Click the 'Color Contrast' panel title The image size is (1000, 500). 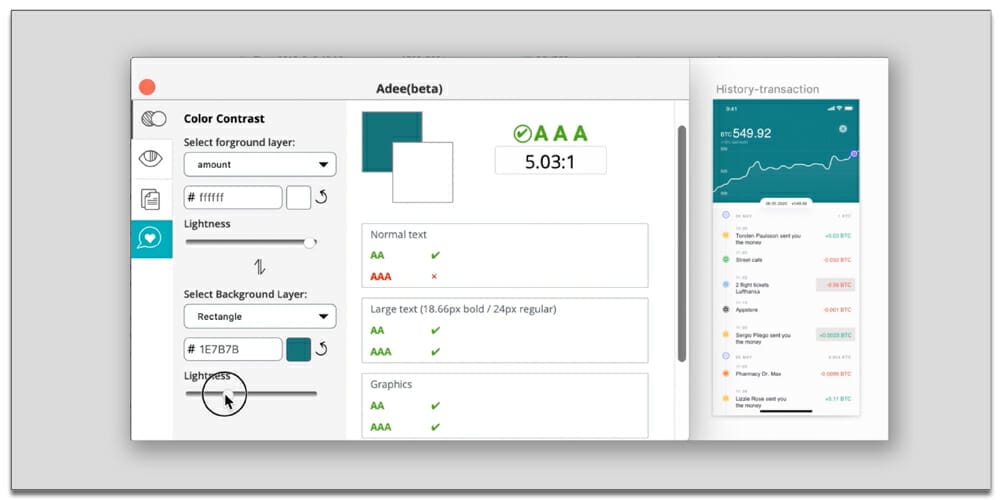[x=224, y=119]
